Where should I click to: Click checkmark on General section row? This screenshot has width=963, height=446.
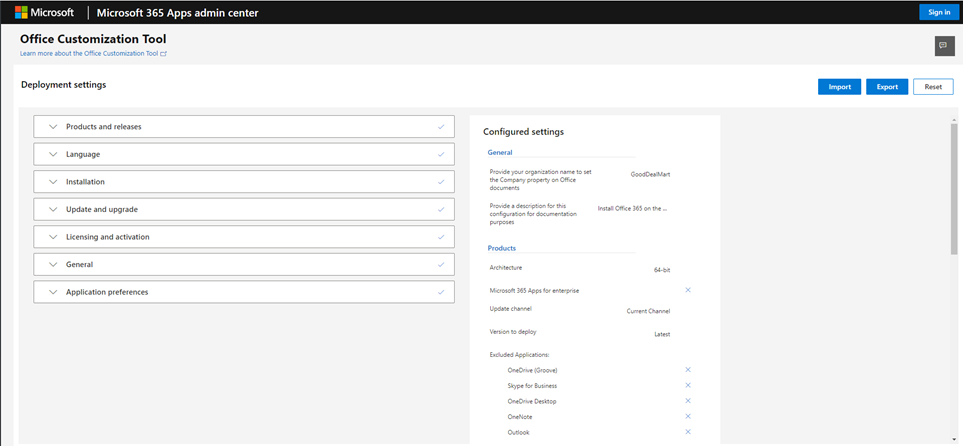(441, 264)
